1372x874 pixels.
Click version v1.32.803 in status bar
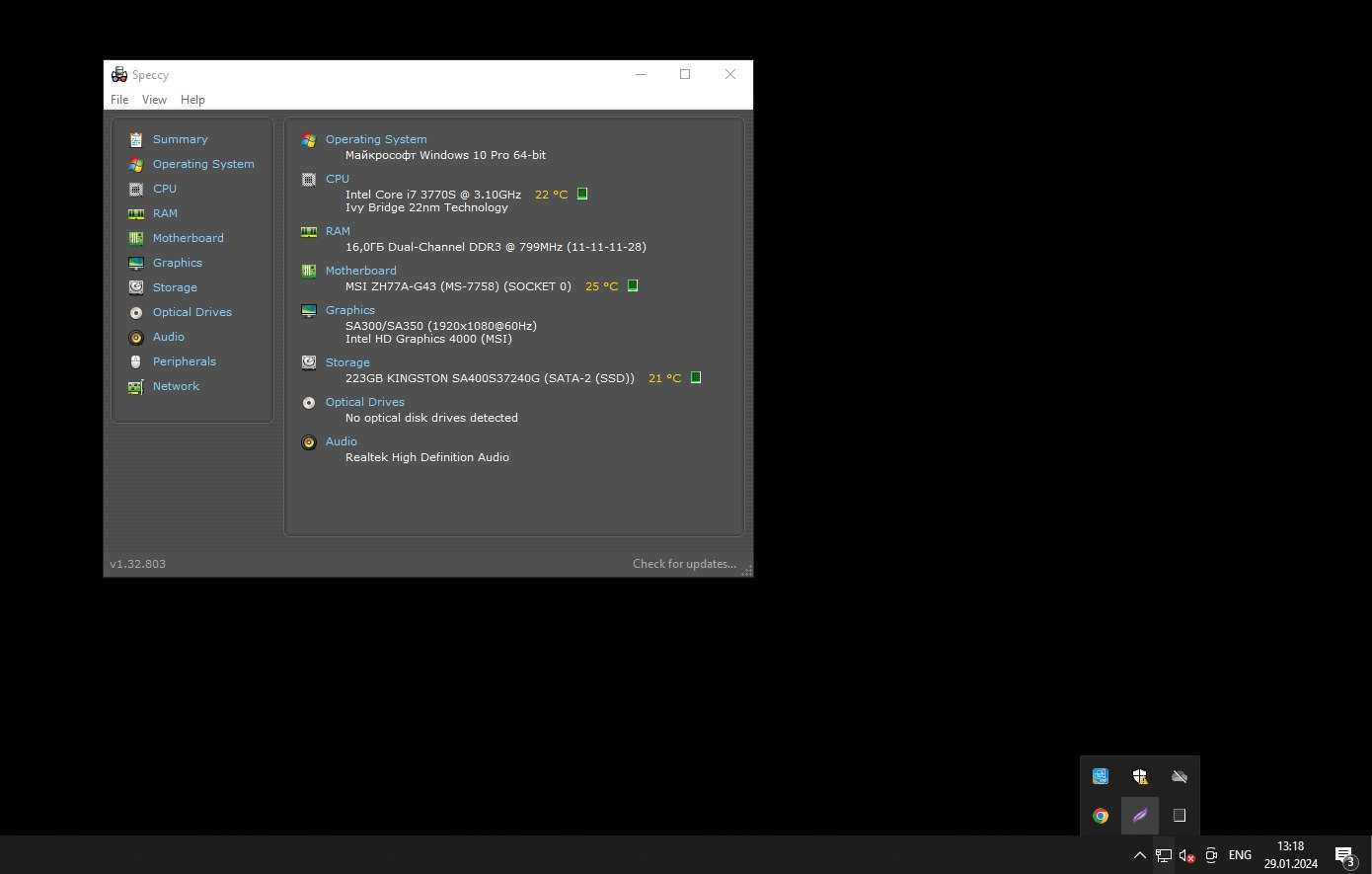(137, 564)
